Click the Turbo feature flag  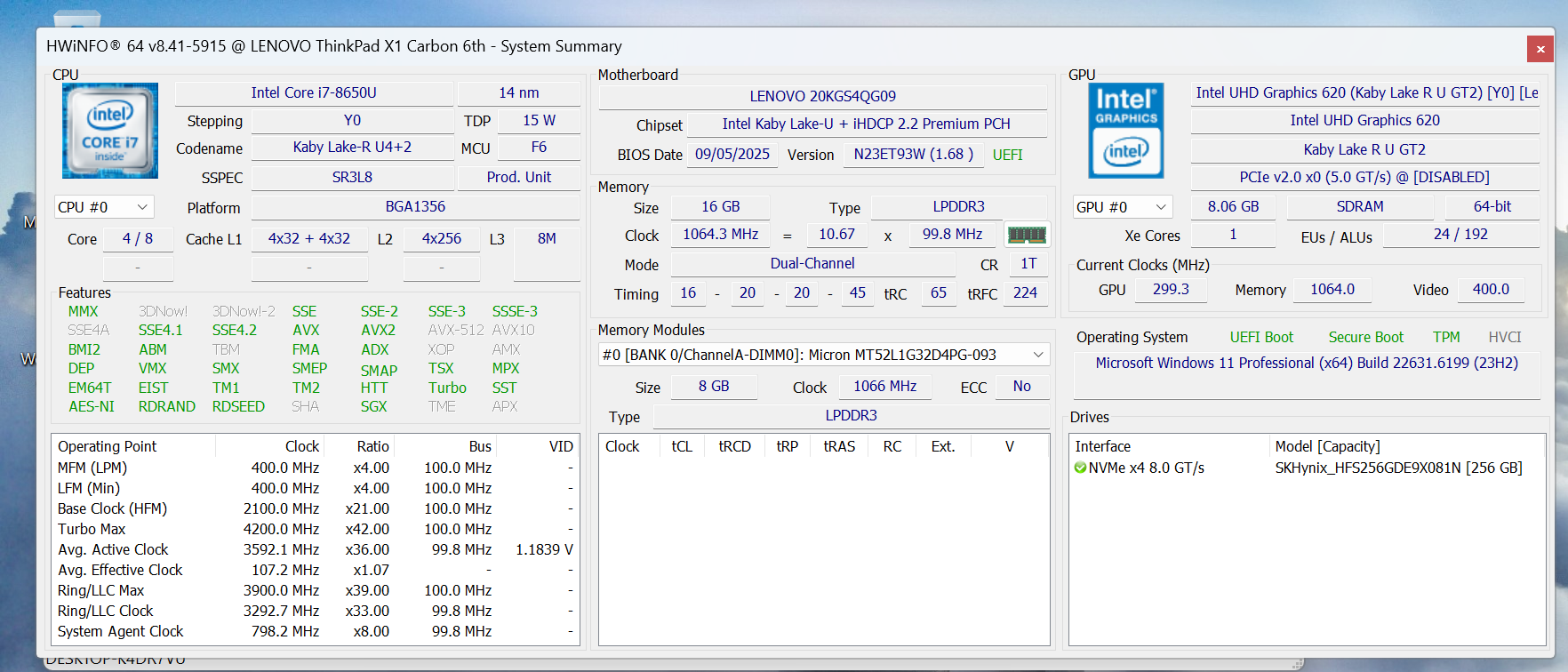click(x=447, y=388)
